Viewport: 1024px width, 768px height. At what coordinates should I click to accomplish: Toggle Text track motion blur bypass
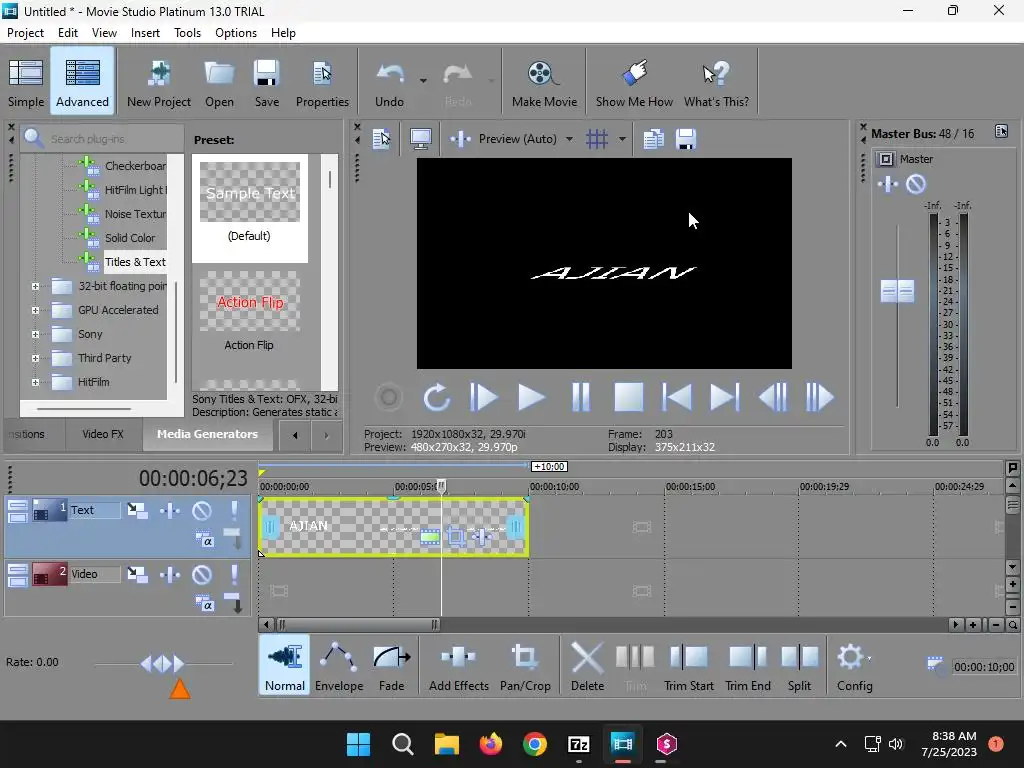(x=137, y=510)
